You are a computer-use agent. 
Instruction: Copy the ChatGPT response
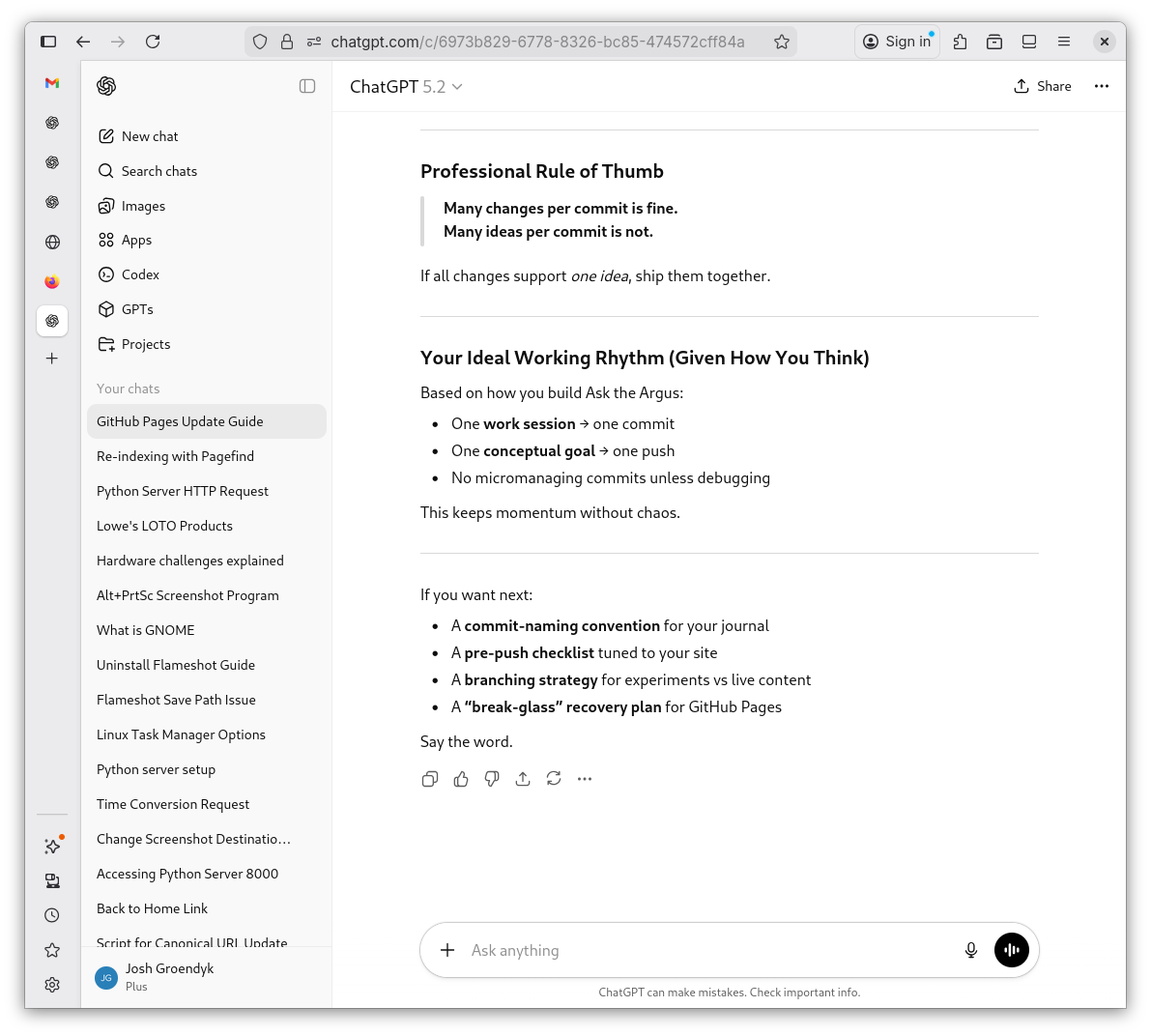429,779
